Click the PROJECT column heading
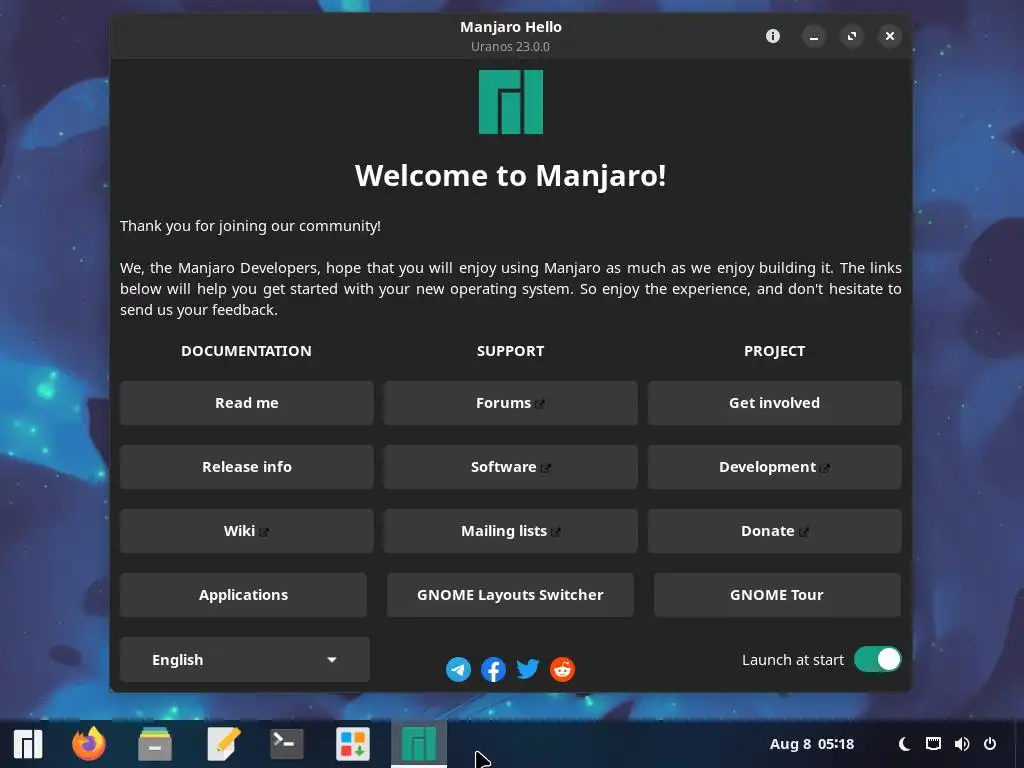Viewport: 1024px width, 768px height. (775, 351)
